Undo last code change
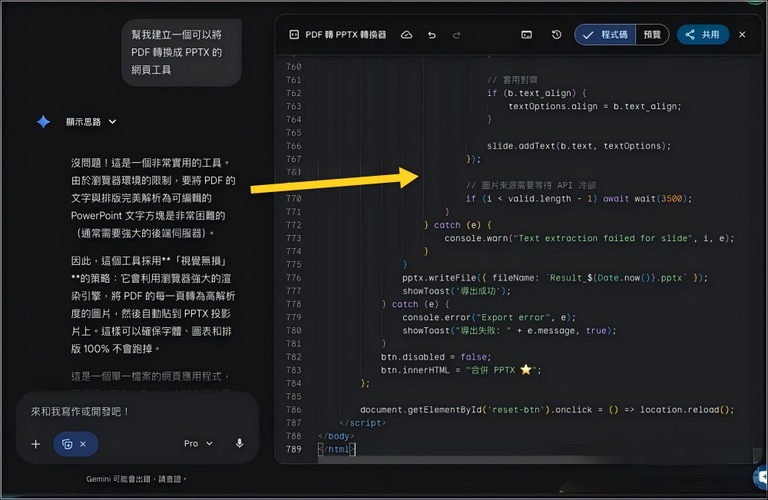The image size is (768, 500). 432,35
